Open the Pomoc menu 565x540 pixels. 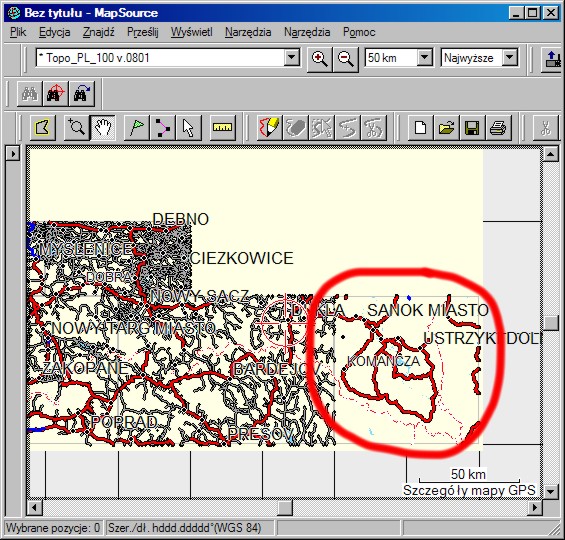[359, 32]
